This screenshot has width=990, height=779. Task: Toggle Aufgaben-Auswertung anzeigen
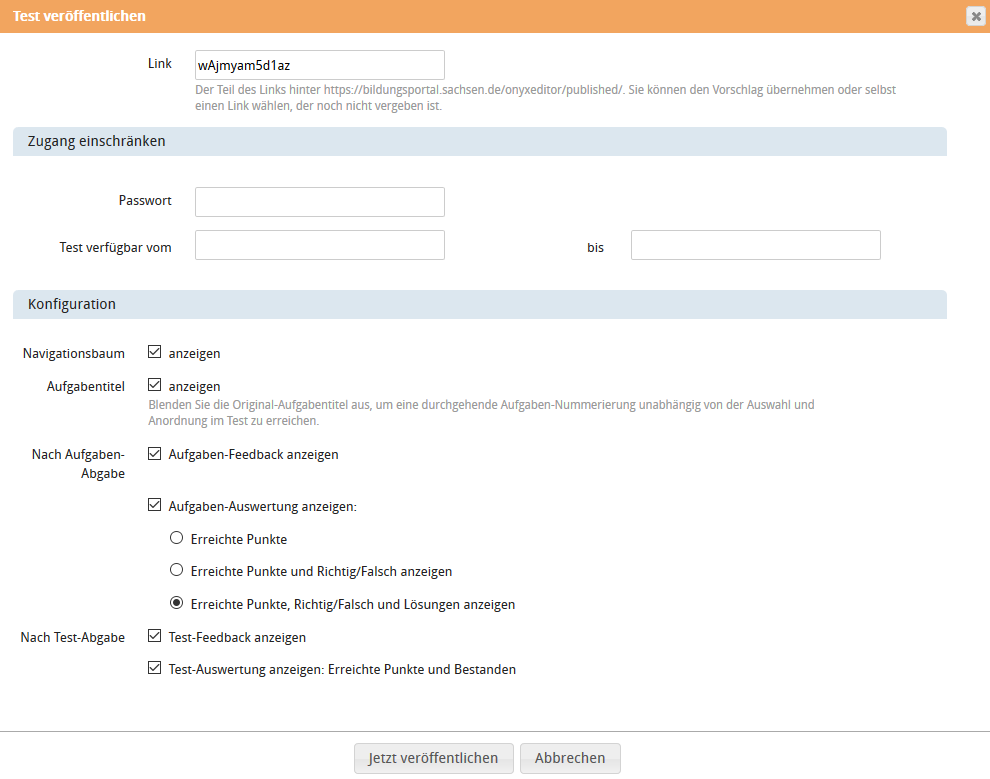155,504
